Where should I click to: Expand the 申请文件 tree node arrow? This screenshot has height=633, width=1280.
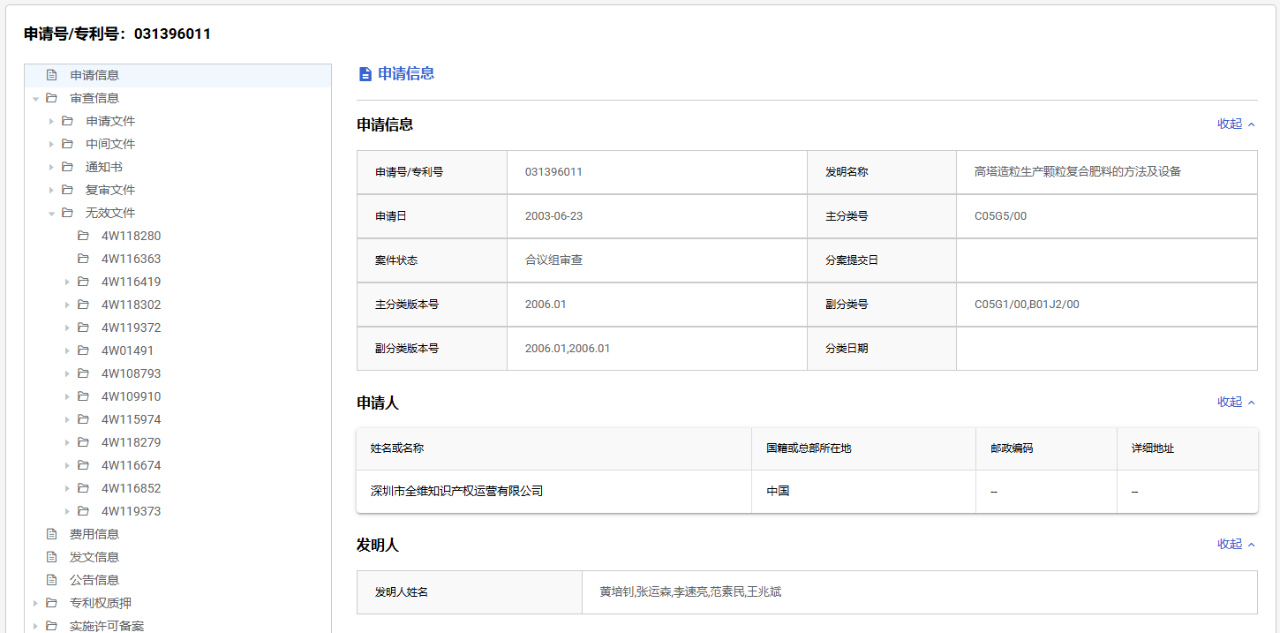click(52, 121)
